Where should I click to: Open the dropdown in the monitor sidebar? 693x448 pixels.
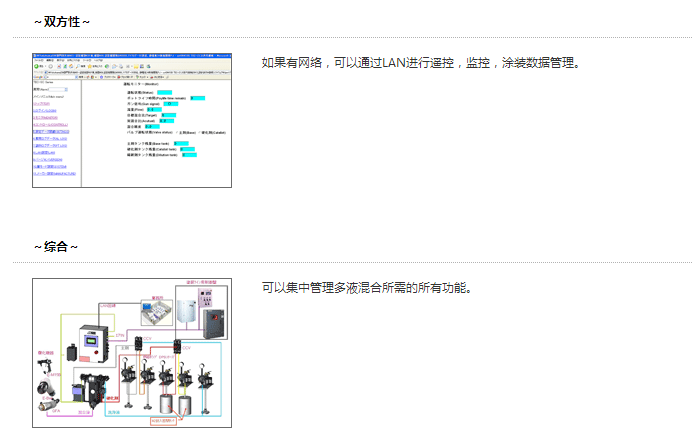click(x=60, y=88)
